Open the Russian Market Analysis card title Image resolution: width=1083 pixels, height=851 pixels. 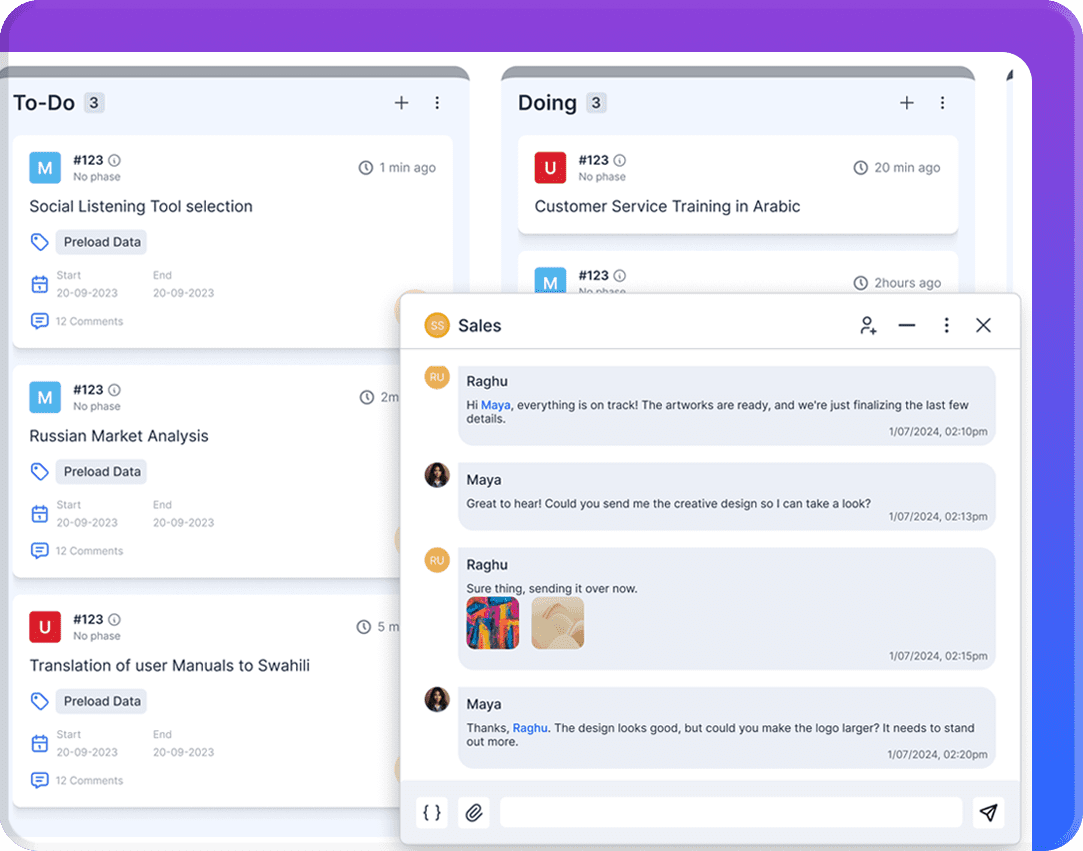coord(119,436)
